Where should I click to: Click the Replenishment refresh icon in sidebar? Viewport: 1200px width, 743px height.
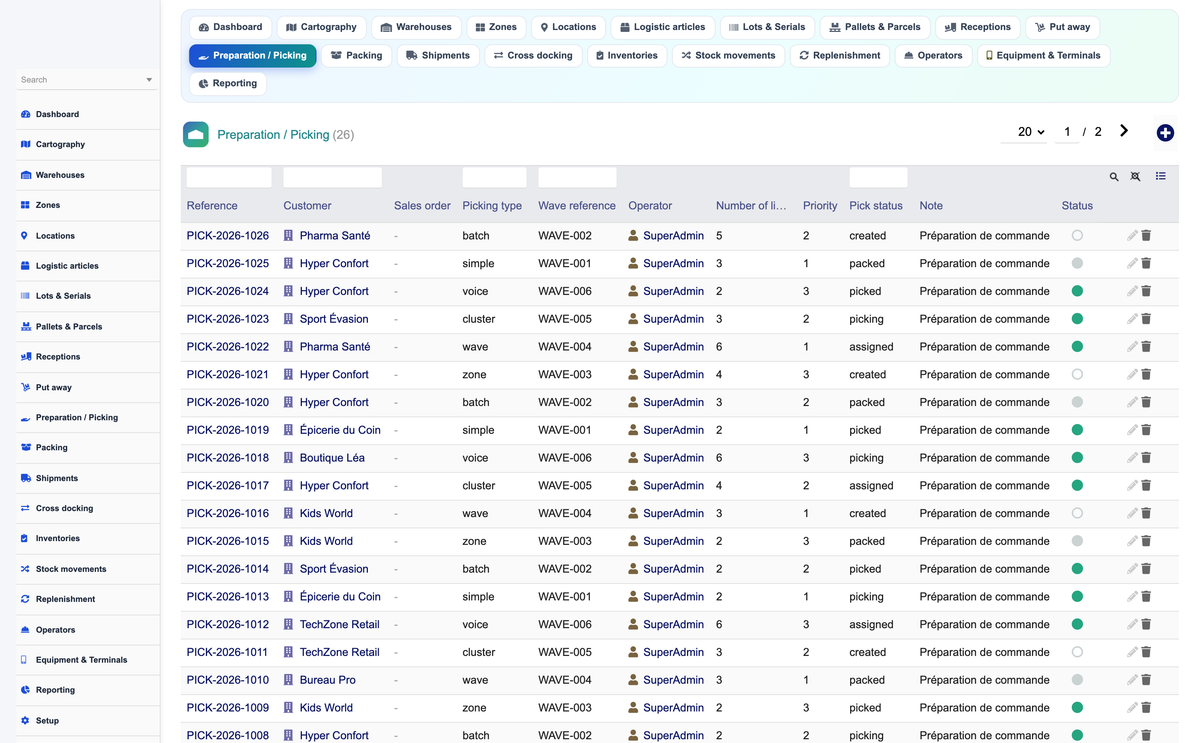click(25, 599)
